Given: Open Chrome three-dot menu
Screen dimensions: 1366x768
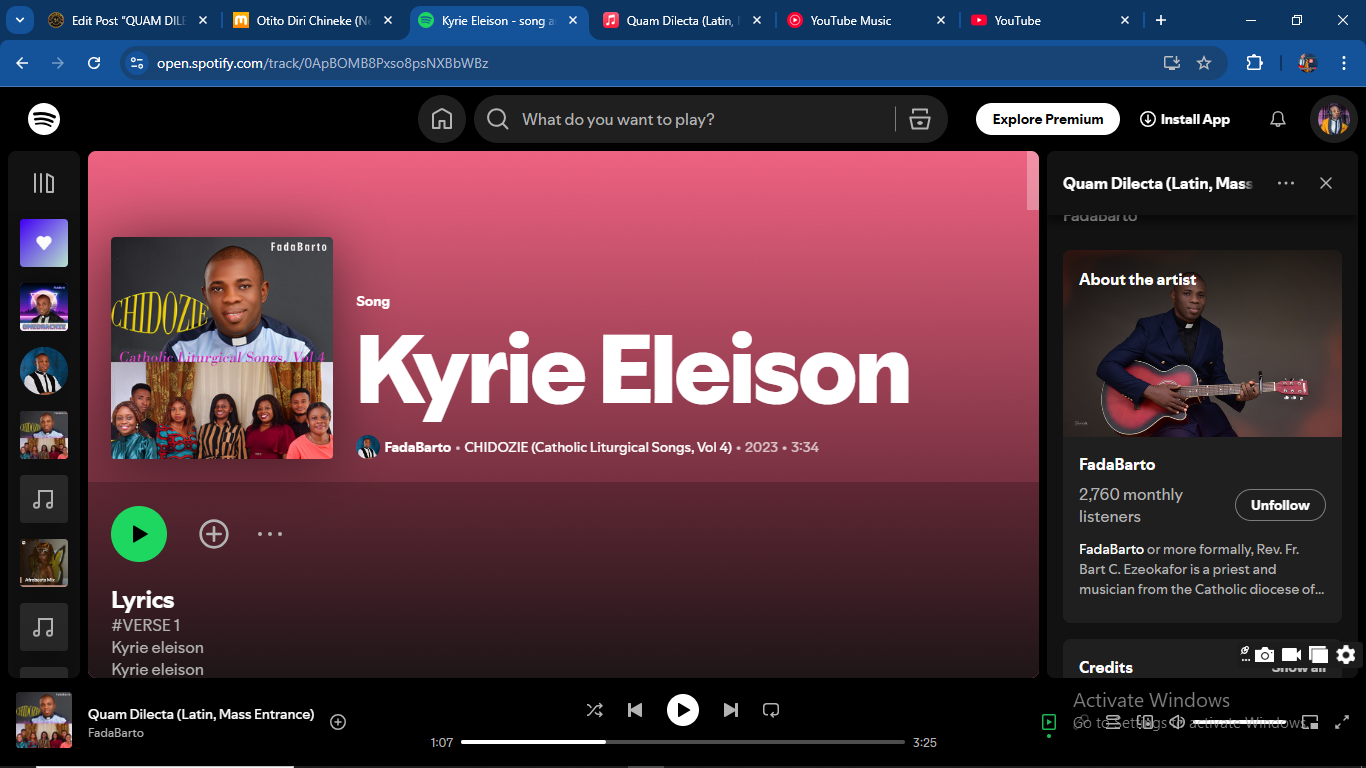Looking at the screenshot, I should [1343, 63].
